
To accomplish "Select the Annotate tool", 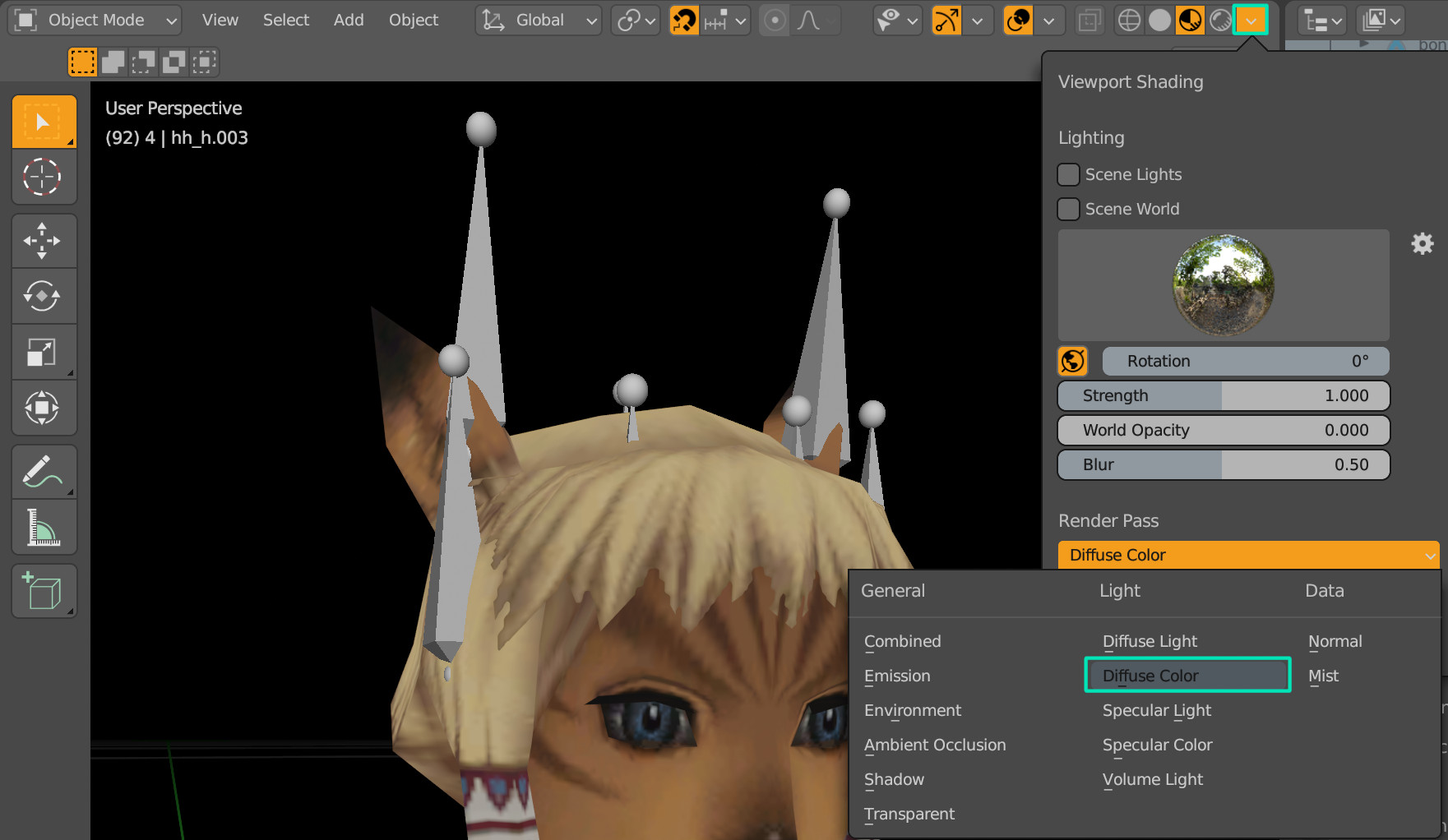I will pyautogui.click(x=44, y=472).
